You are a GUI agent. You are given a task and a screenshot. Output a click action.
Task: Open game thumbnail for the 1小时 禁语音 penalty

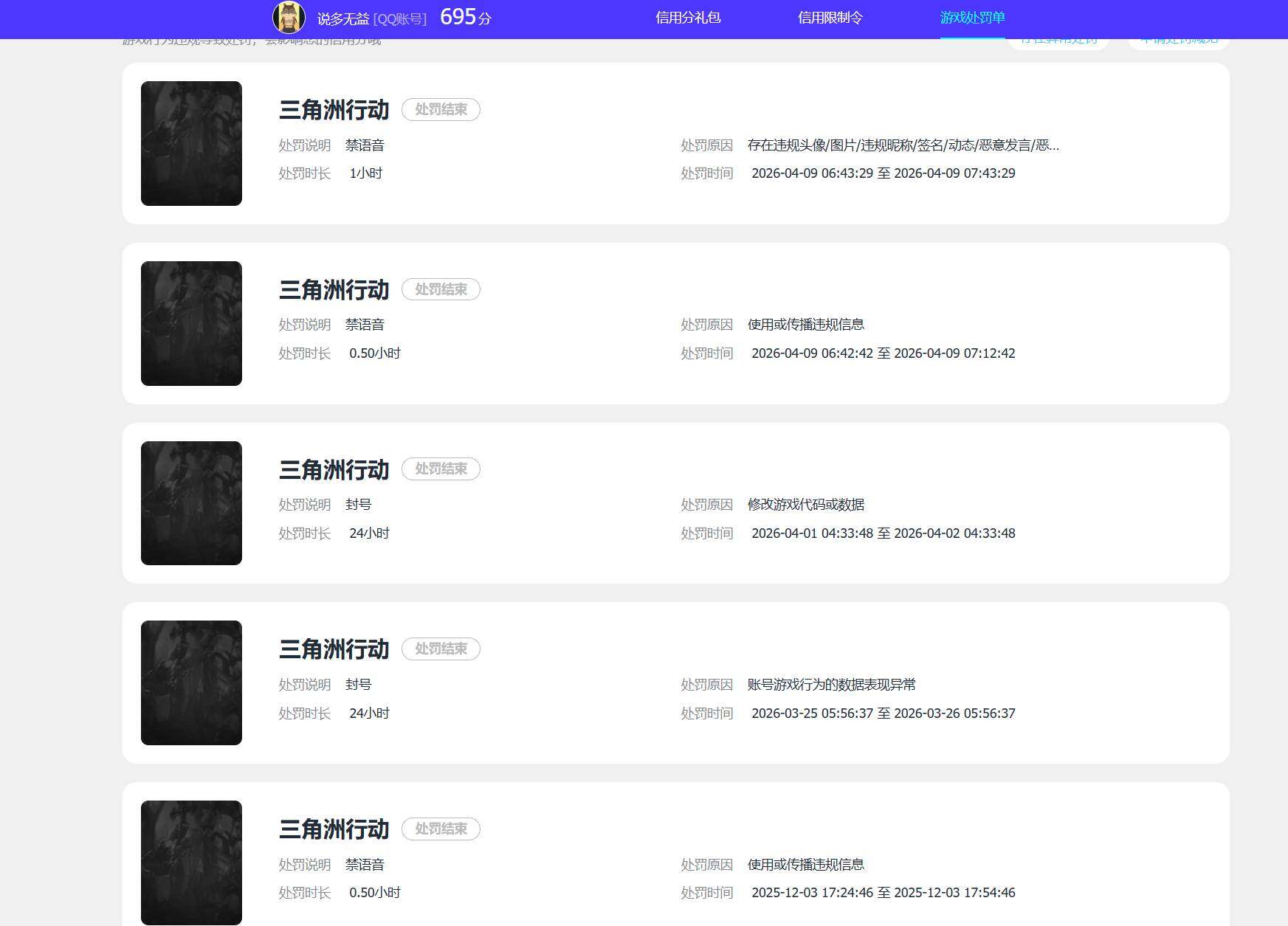click(191, 143)
